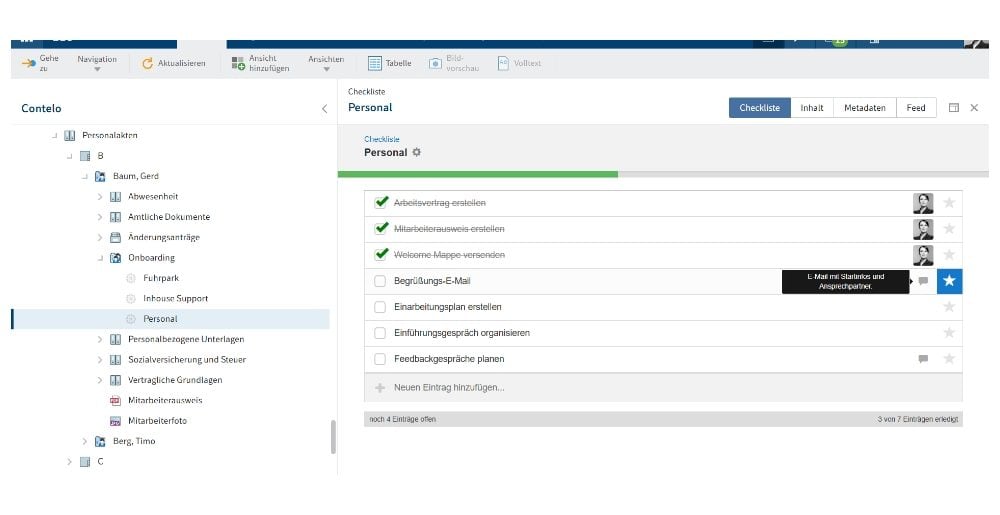Collapse the Contelo sidebar chevron
Image resolution: width=1000 pixels, height=515 pixels.
click(x=325, y=108)
